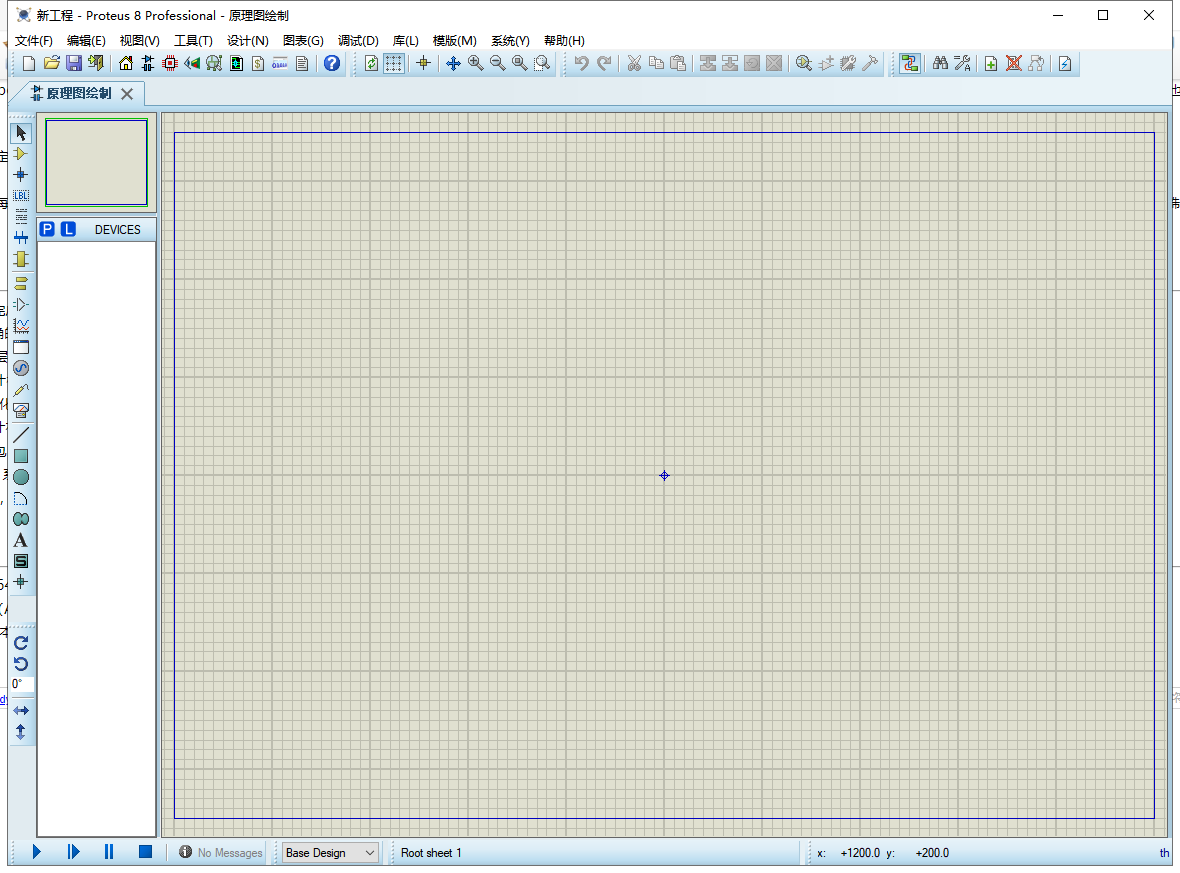Click the Zoom In toolbar icon
Image resolution: width=1180 pixels, height=873 pixels.
pos(476,63)
